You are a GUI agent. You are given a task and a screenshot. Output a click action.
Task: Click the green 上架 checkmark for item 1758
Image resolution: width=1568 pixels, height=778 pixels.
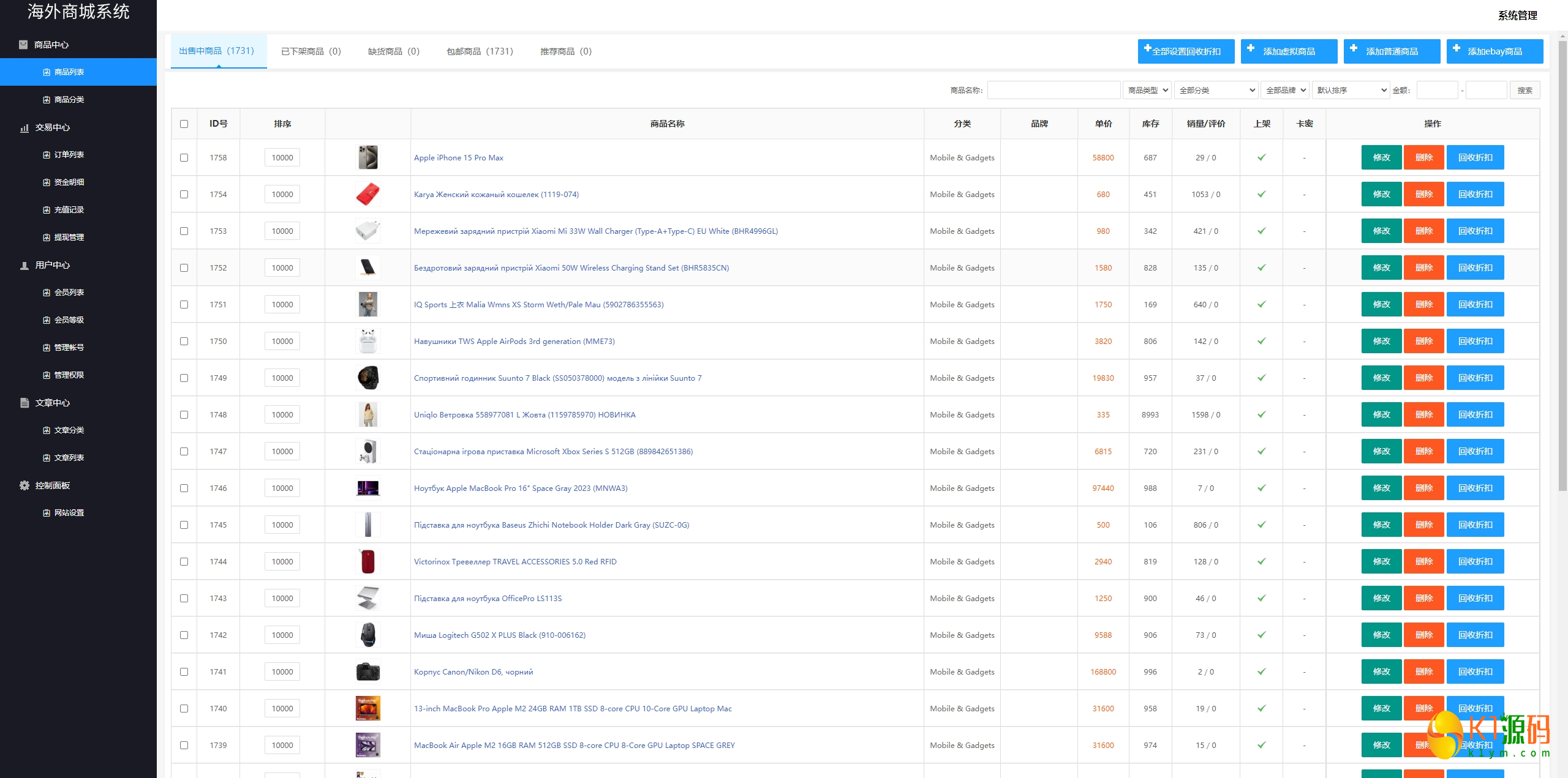pyautogui.click(x=1262, y=157)
